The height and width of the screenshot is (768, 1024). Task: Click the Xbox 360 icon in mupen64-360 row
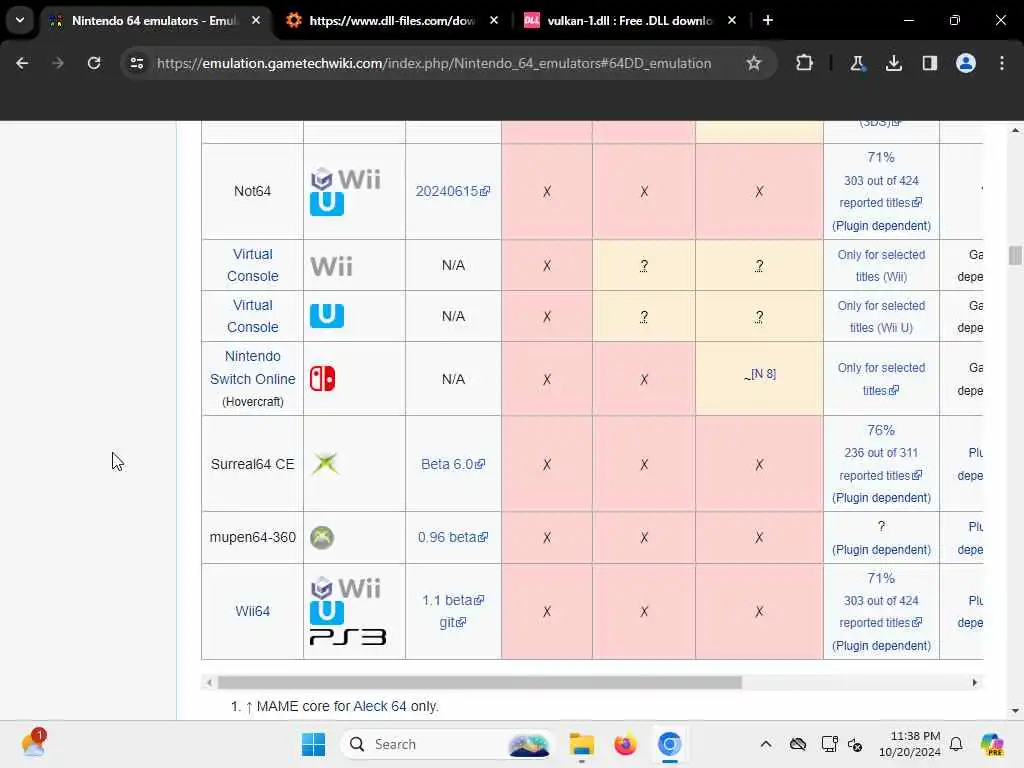pos(322,537)
